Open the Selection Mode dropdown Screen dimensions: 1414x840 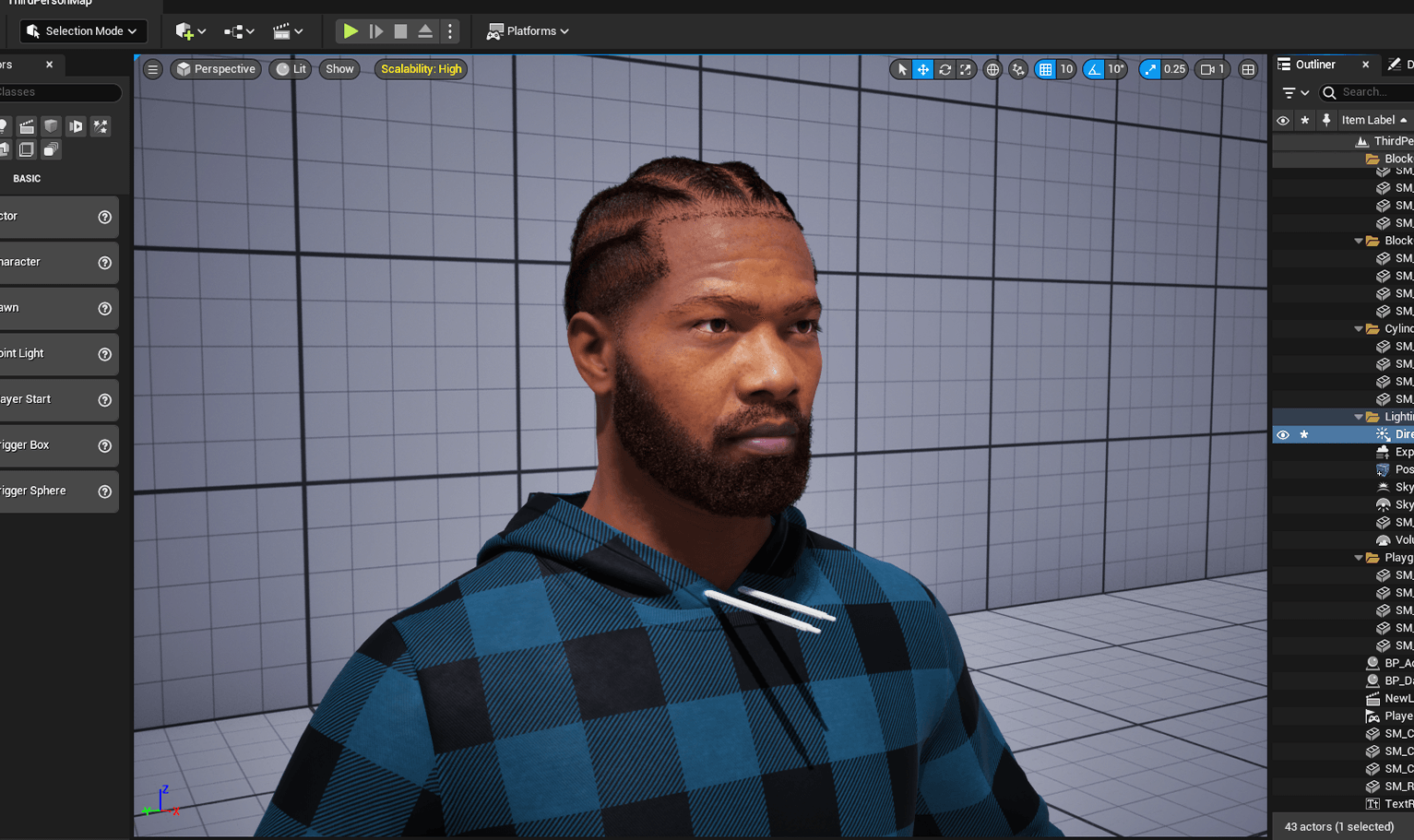(83, 31)
